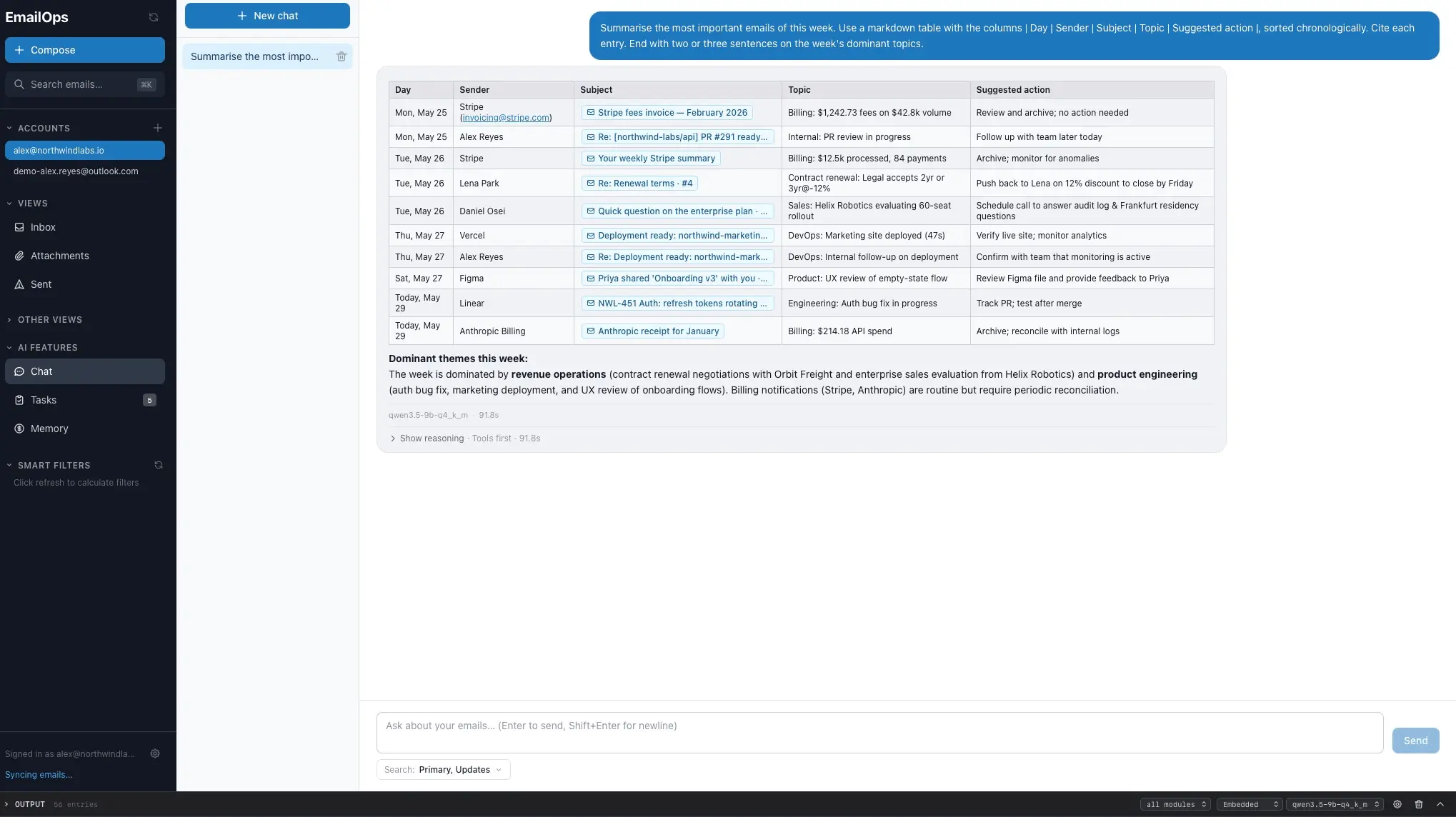The width and height of the screenshot is (1456, 817).
Task: Open 'Priya shared Onboarding v3' email citation
Action: point(677,279)
